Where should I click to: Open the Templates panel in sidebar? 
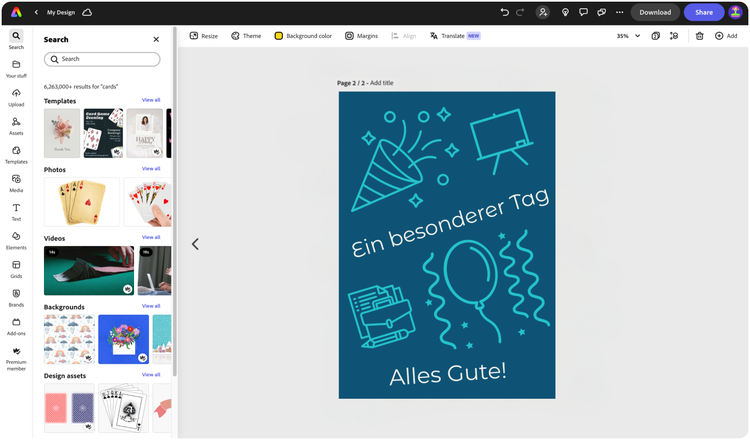(x=16, y=155)
